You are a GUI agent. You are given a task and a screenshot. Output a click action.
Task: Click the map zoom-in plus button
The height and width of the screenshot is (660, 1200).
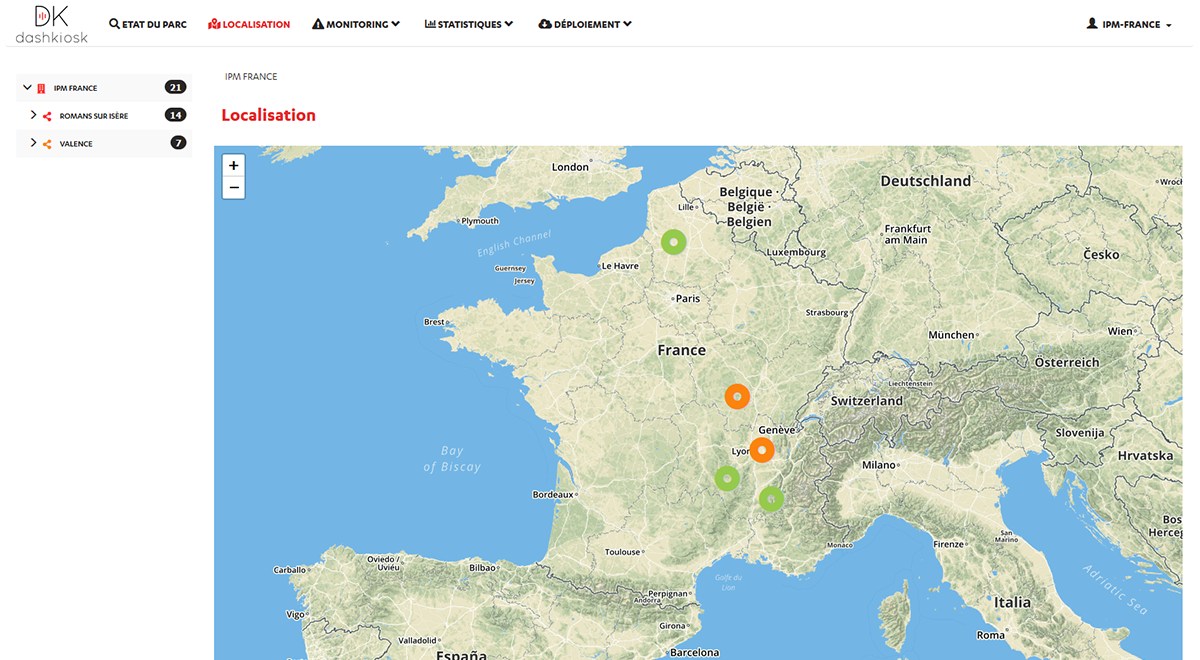[233, 165]
